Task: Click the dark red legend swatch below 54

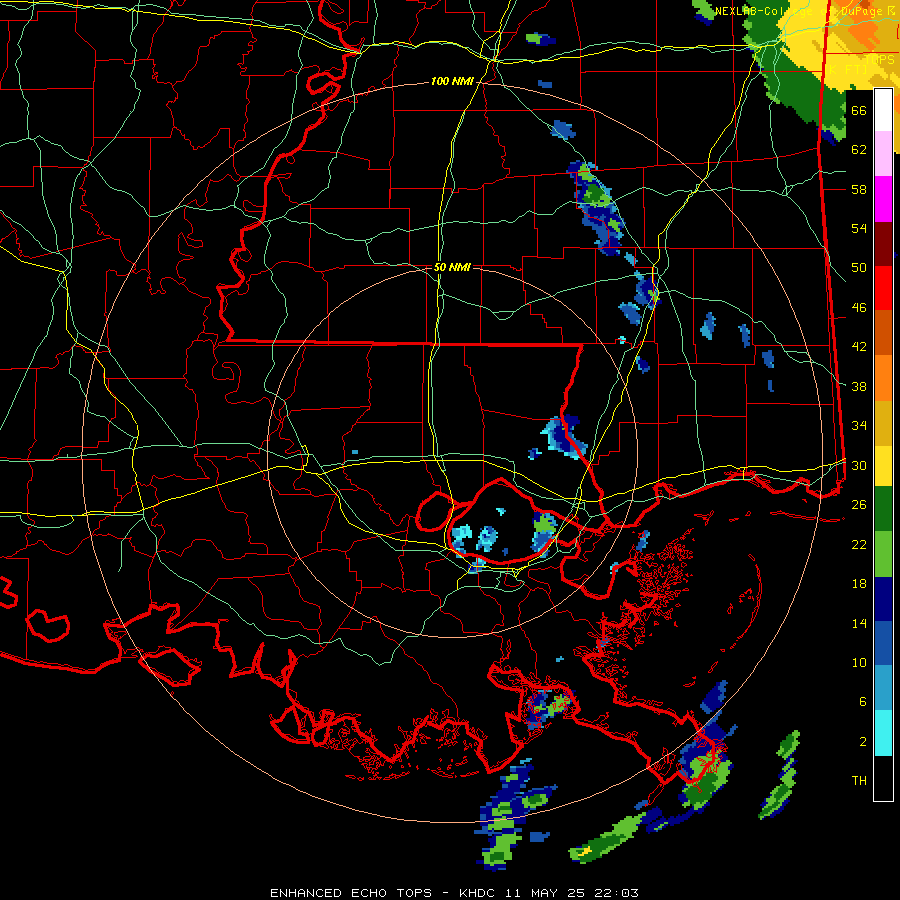Action: [x=883, y=243]
